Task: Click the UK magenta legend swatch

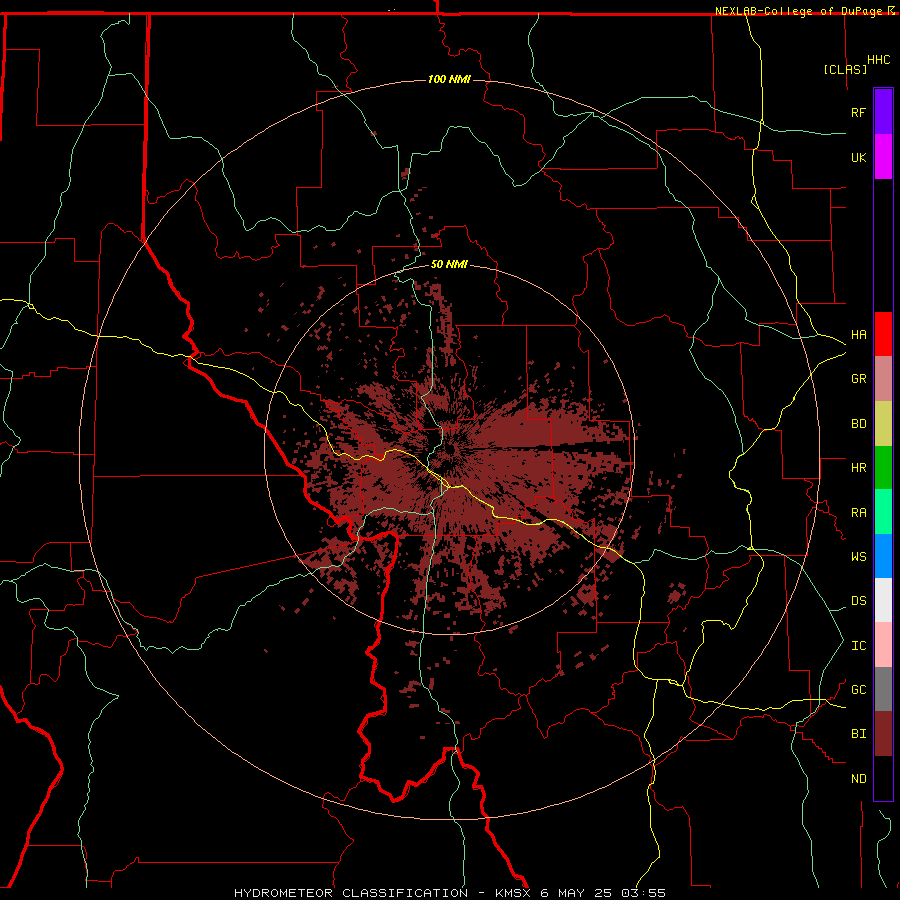Action: [883, 157]
